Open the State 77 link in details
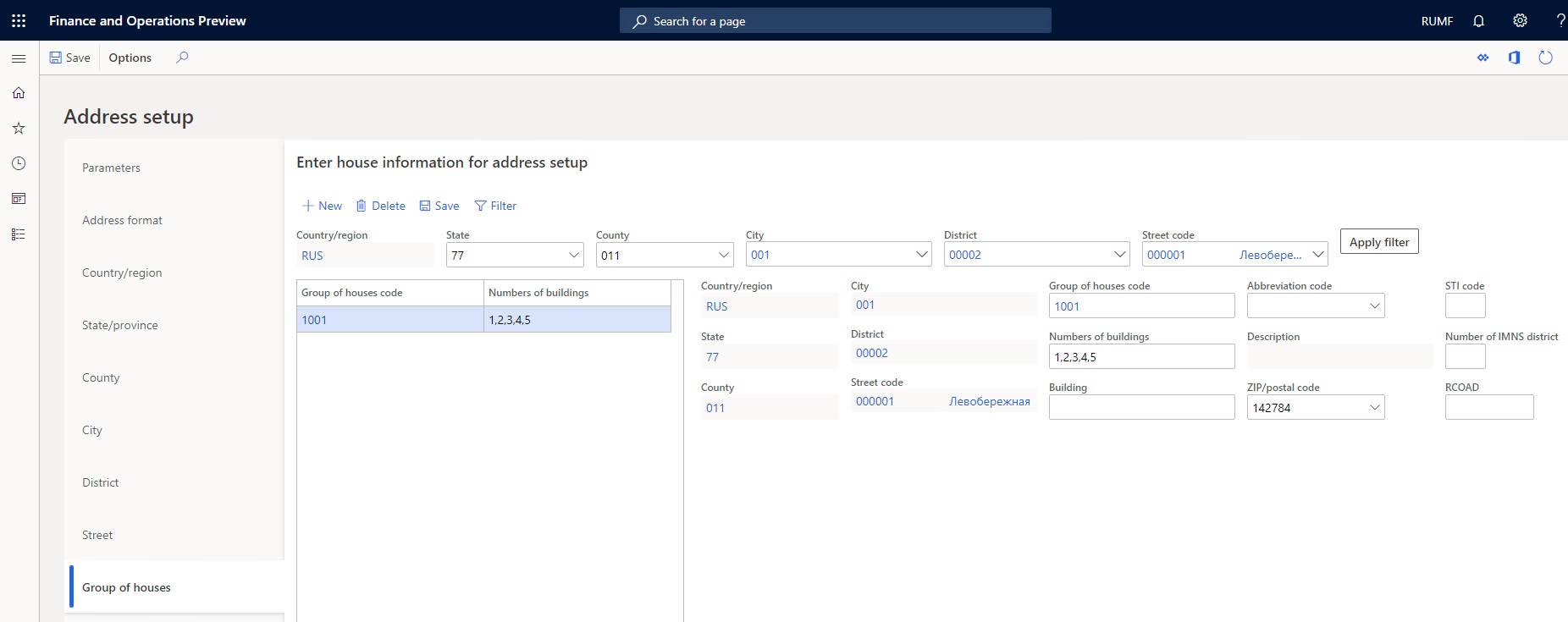This screenshot has width=1568, height=622. coord(713,357)
